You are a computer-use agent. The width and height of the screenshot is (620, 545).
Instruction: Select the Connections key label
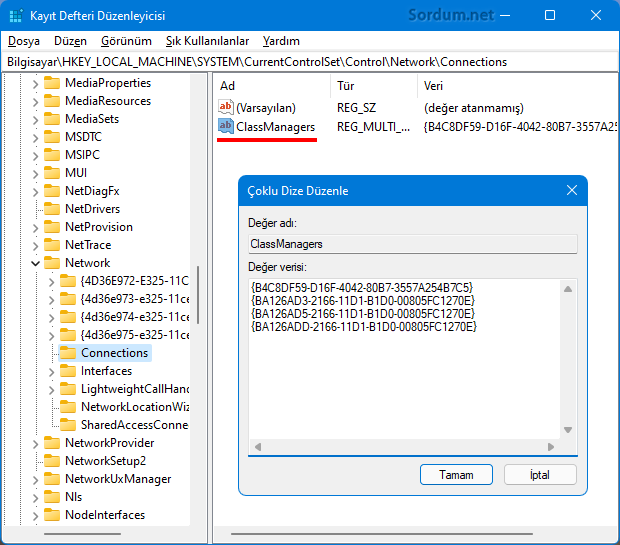click(x=115, y=353)
